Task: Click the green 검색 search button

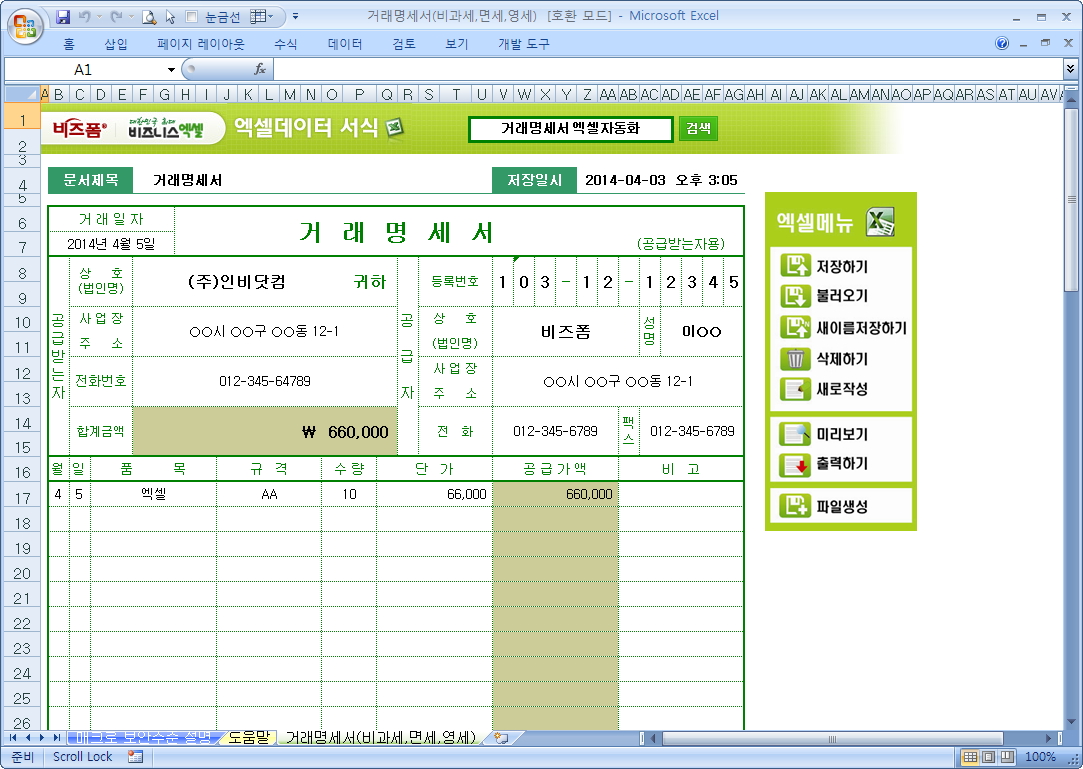Action: (x=698, y=128)
